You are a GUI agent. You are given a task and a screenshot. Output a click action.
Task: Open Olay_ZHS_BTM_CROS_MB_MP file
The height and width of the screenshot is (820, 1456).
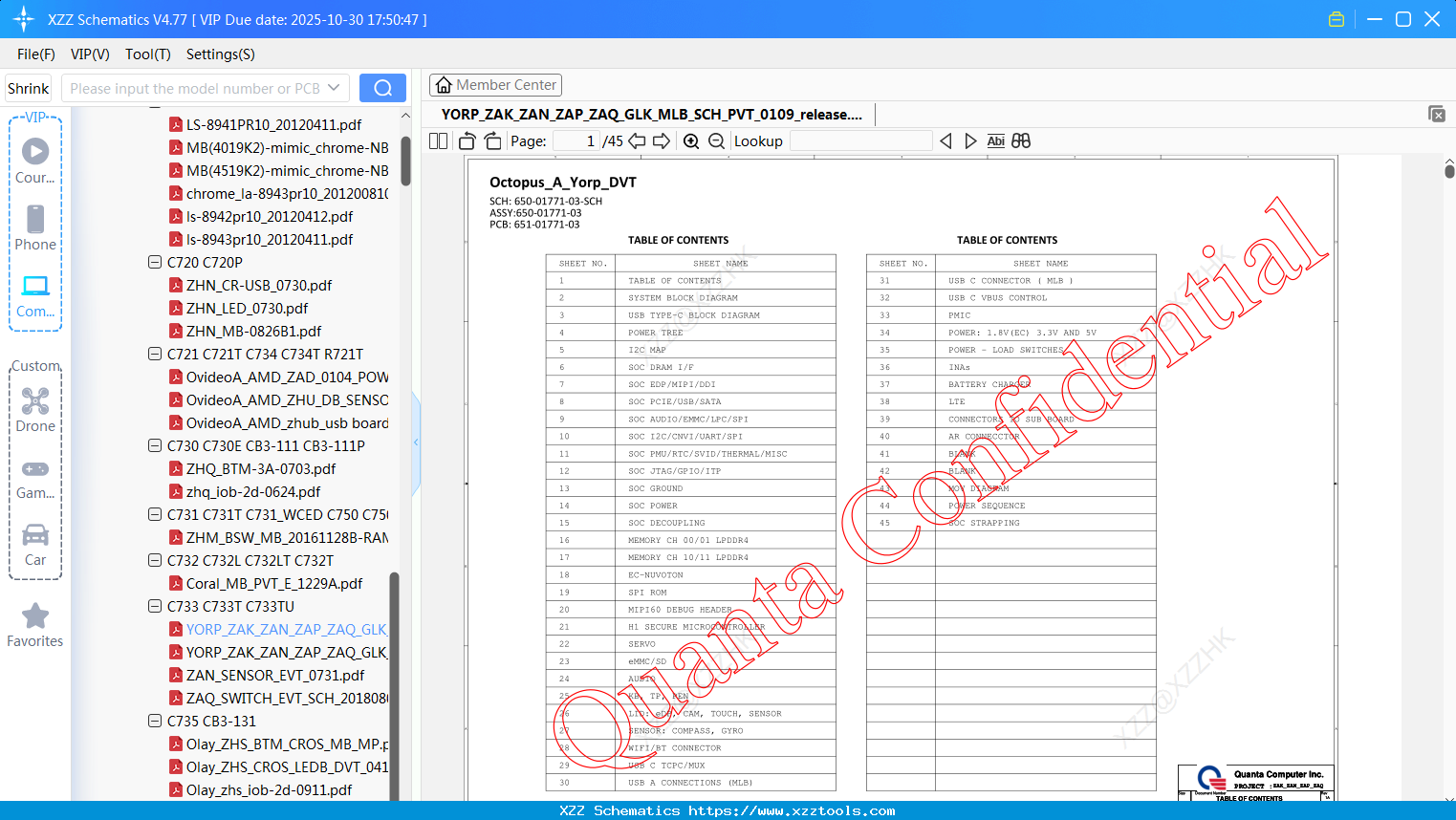pyautogui.click(x=287, y=744)
